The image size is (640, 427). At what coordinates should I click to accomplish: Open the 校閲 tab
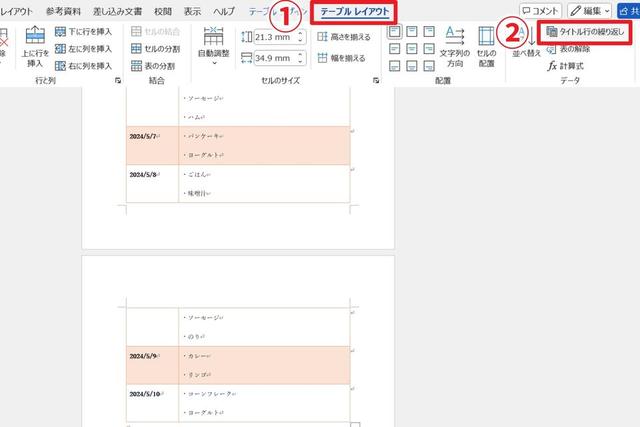pos(163,11)
